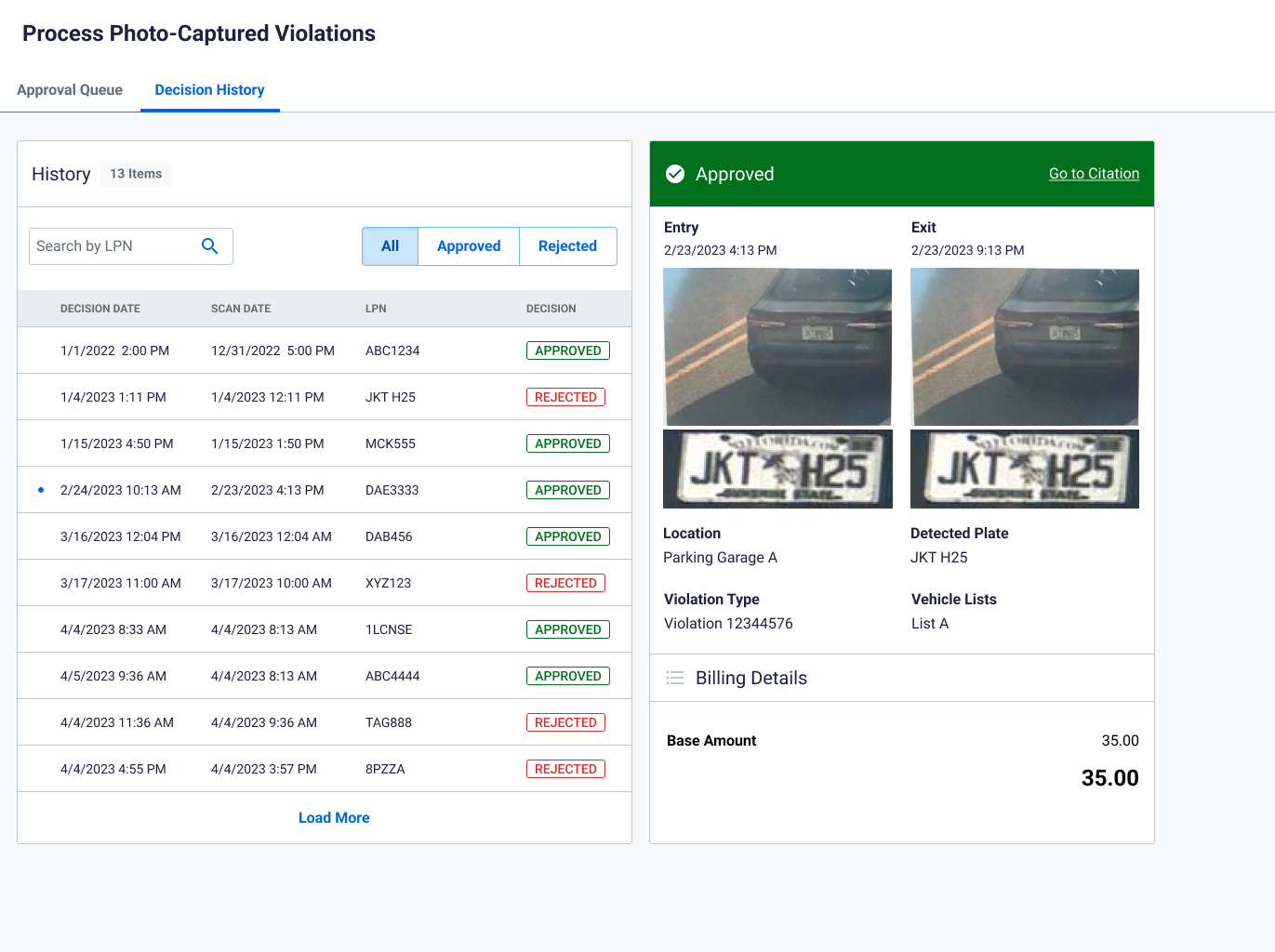Click the search magnifier icon

209,246
